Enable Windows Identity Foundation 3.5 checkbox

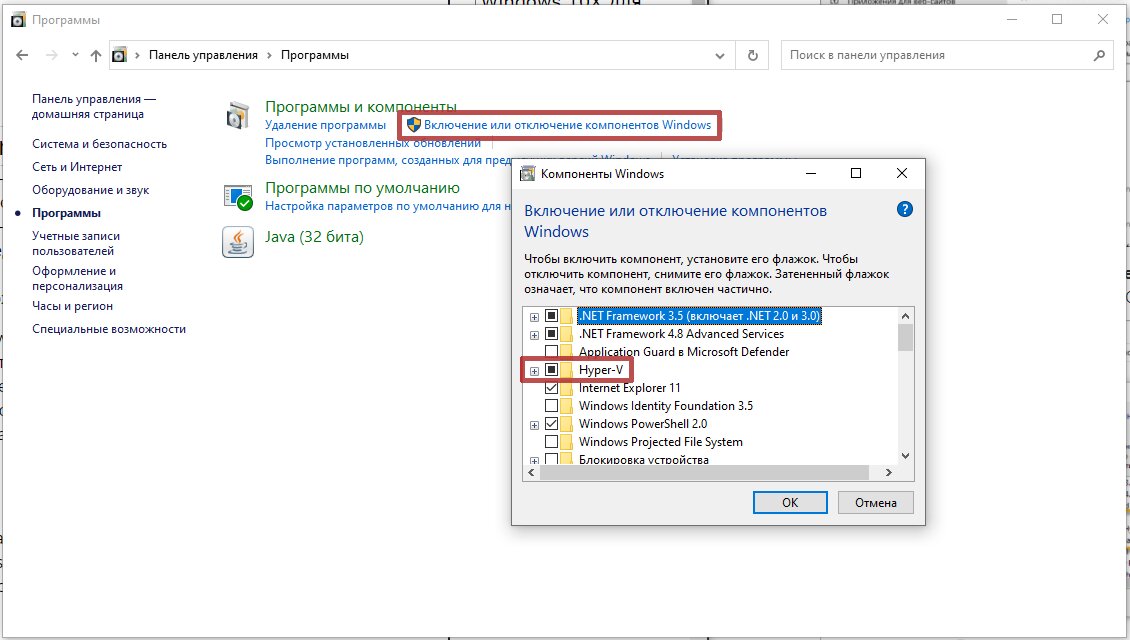click(x=551, y=406)
